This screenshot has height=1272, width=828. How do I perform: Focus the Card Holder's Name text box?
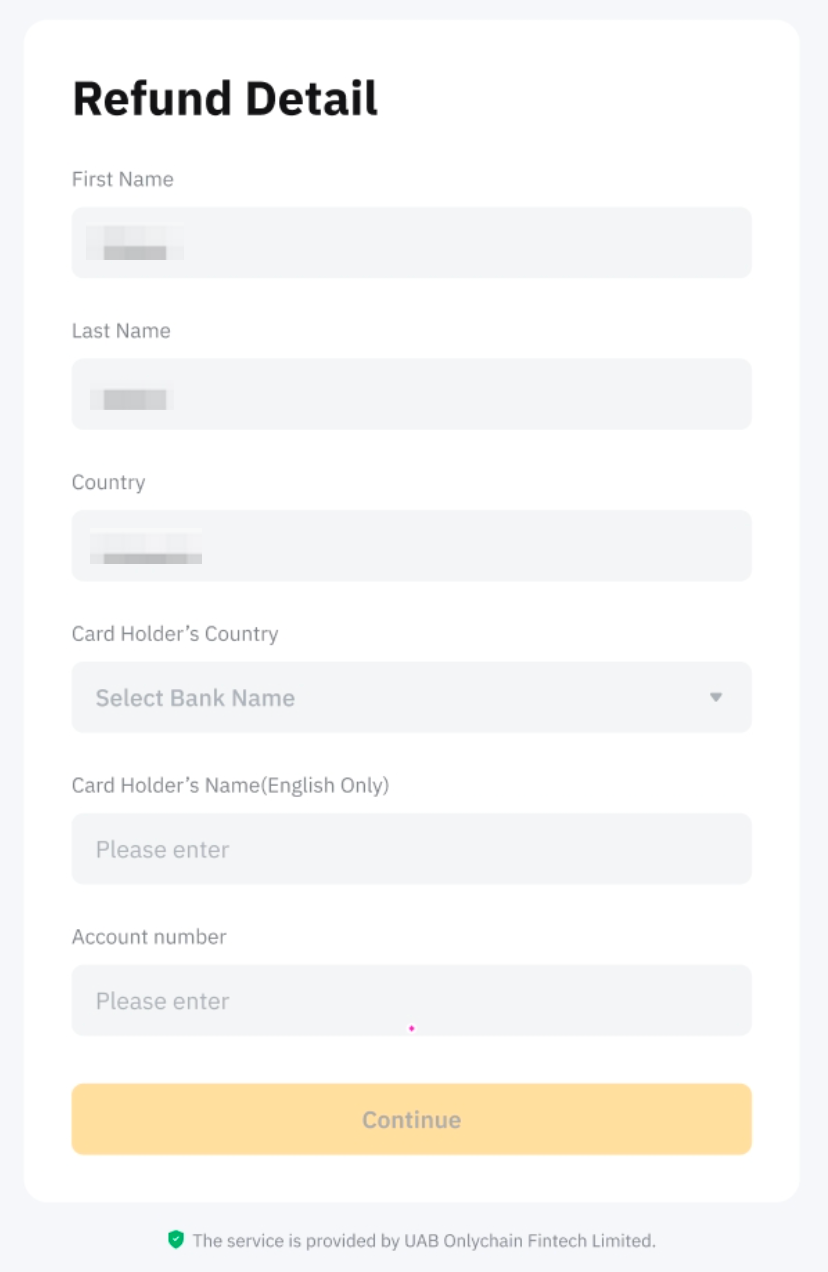tap(411, 849)
